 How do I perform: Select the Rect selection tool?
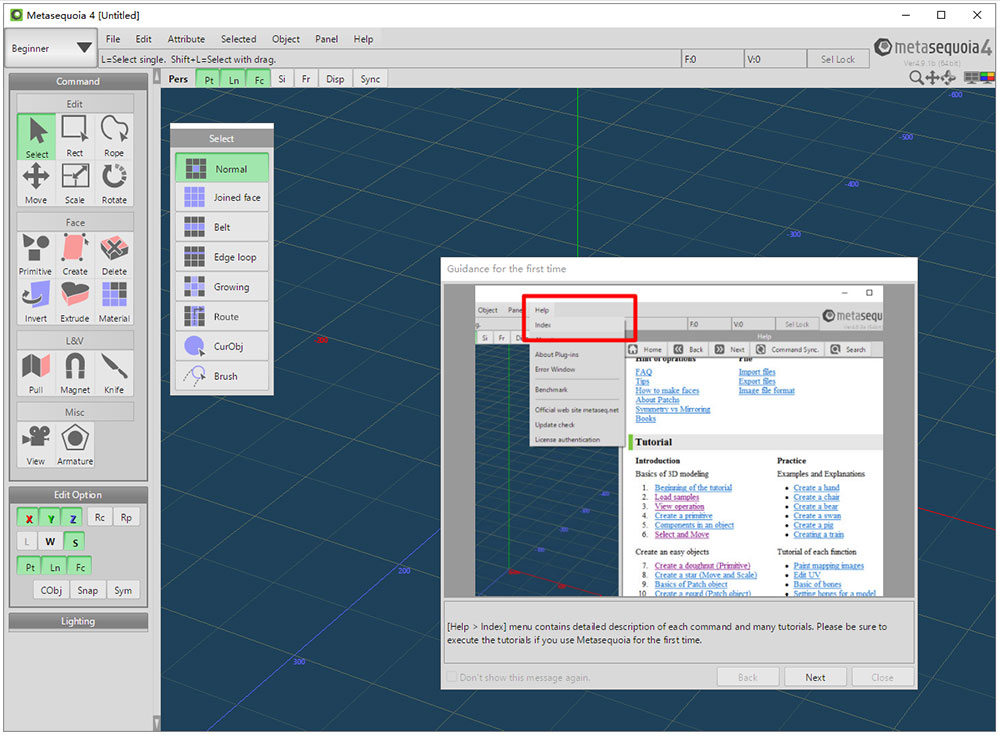tap(75, 136)
